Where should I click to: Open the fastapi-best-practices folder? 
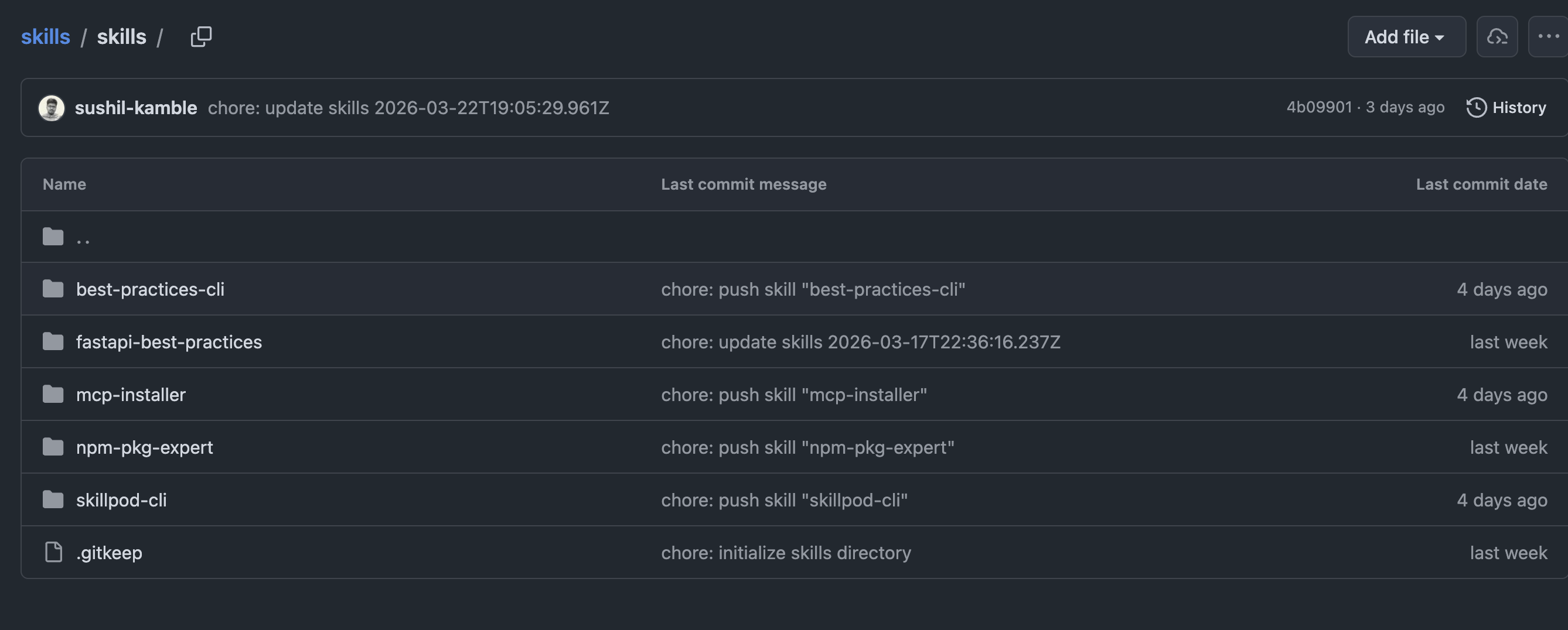pyautogui.click(x=169, y=342)
